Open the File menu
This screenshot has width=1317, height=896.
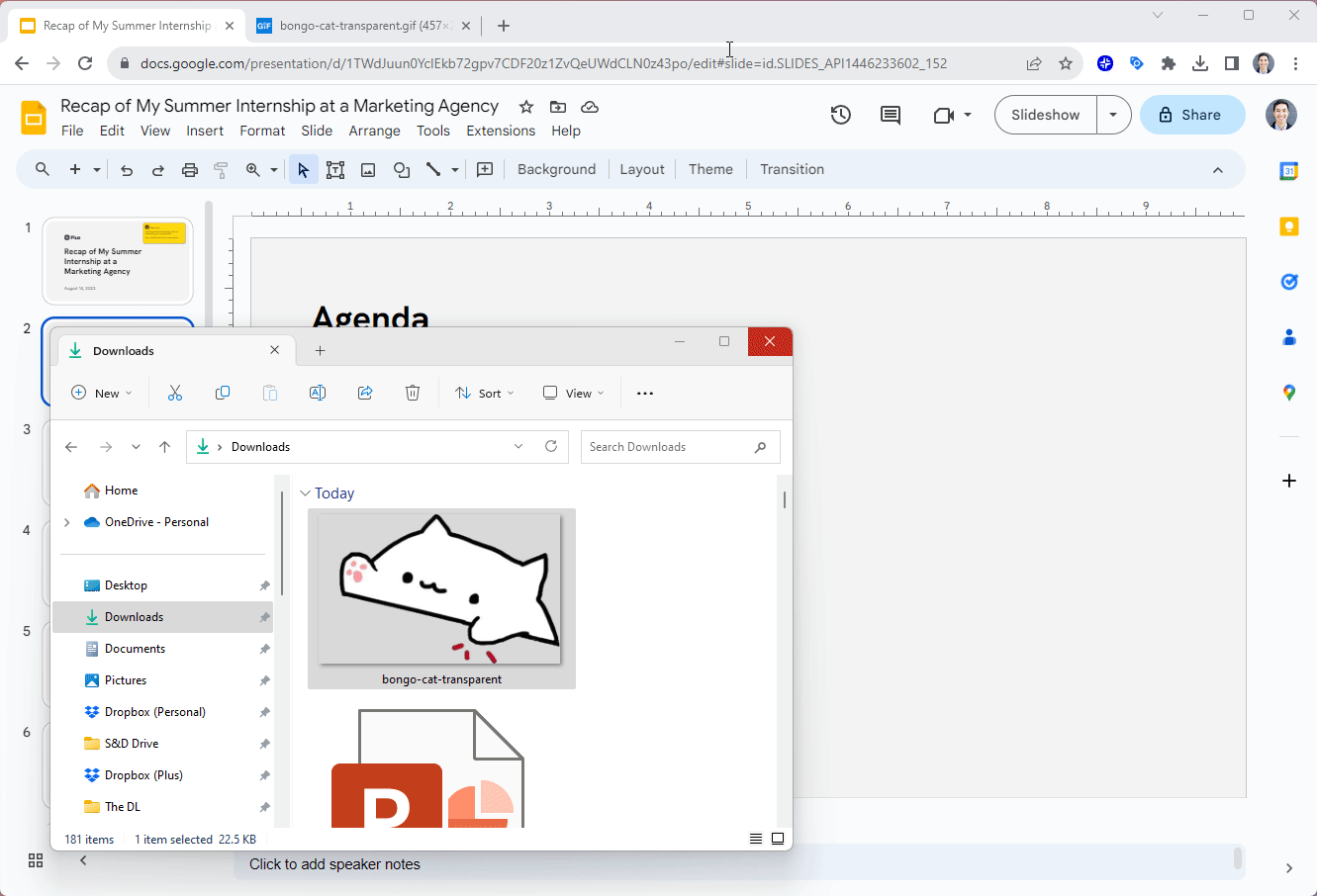72,131
